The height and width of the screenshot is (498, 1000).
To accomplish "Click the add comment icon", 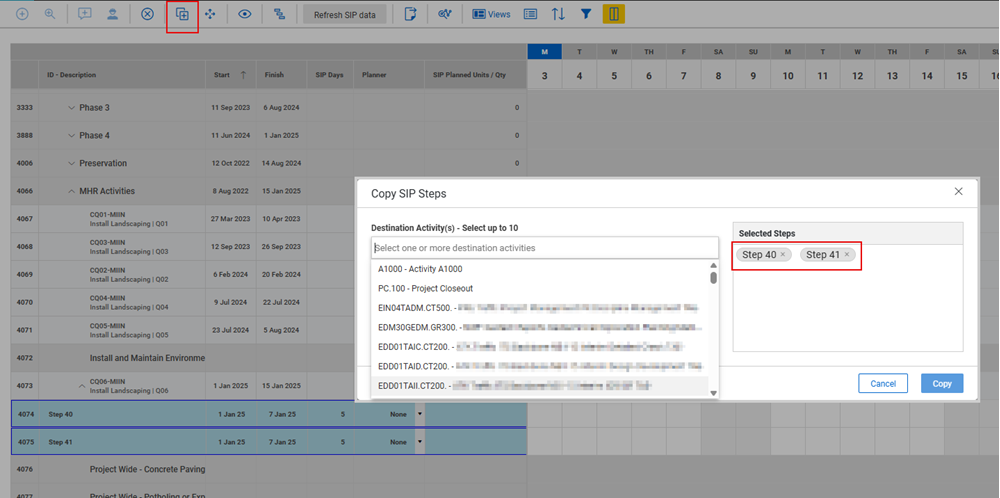I will click(84, 15).
